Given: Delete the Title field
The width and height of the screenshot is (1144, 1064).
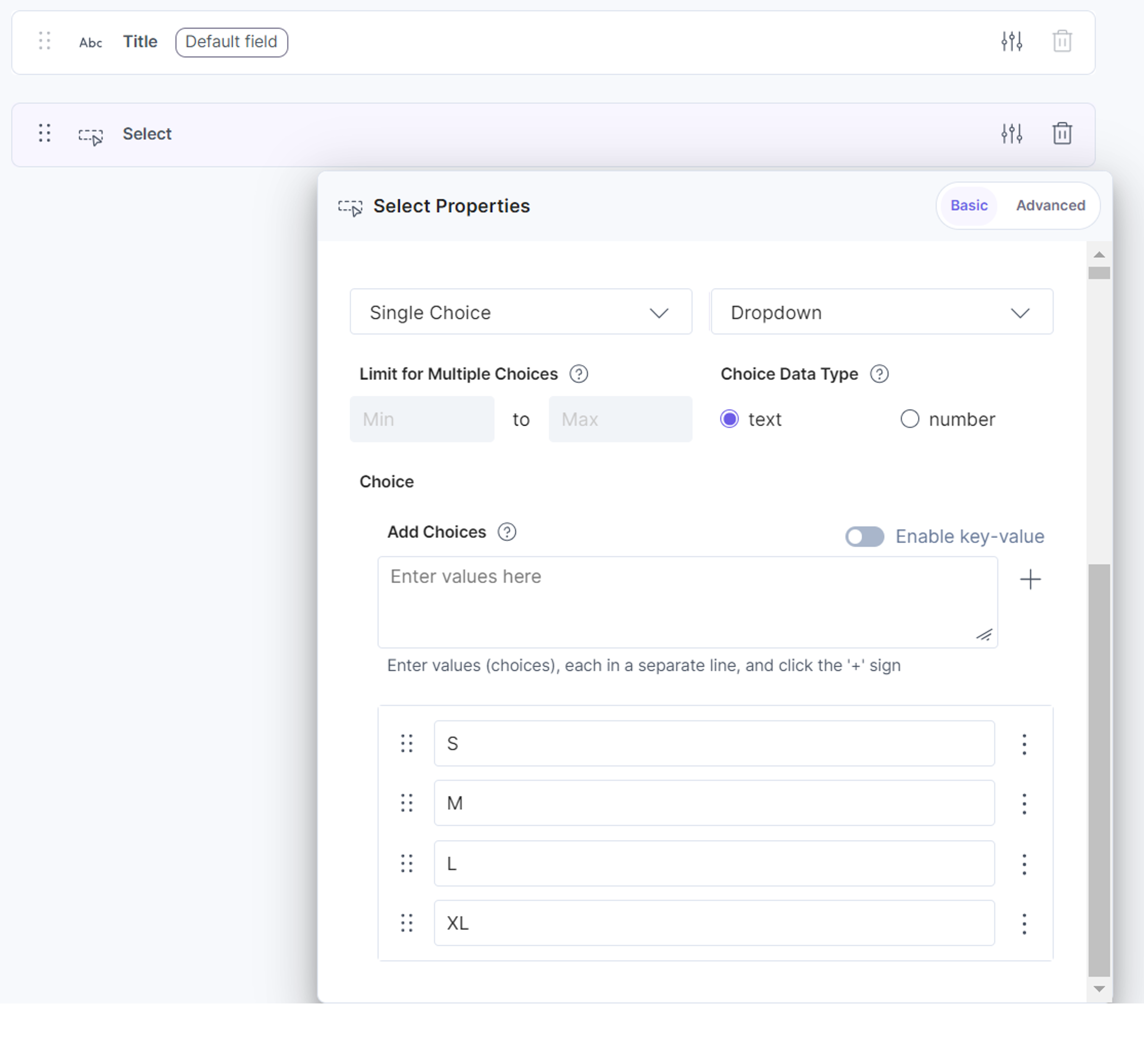Looking at the screenshot, I should [x=1062, y=41].
